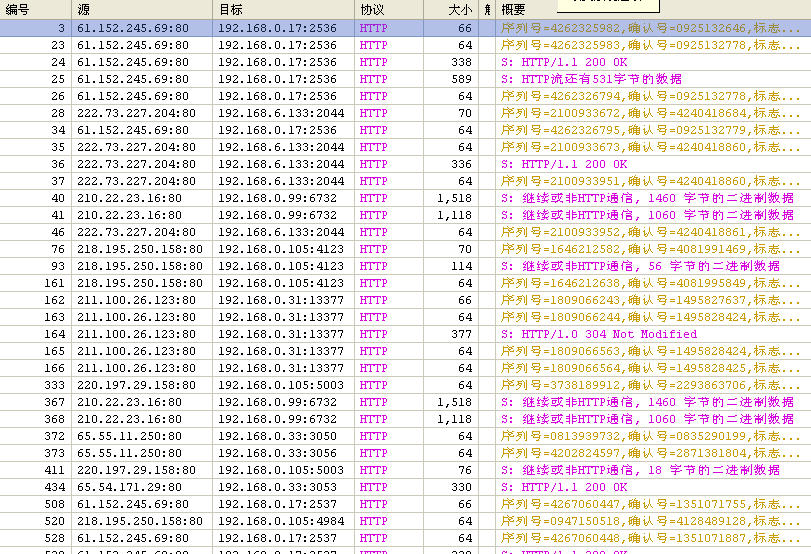Select packet 93 with size 114
The height and width of the screenshot is (554, 811).
click(300, 267)
